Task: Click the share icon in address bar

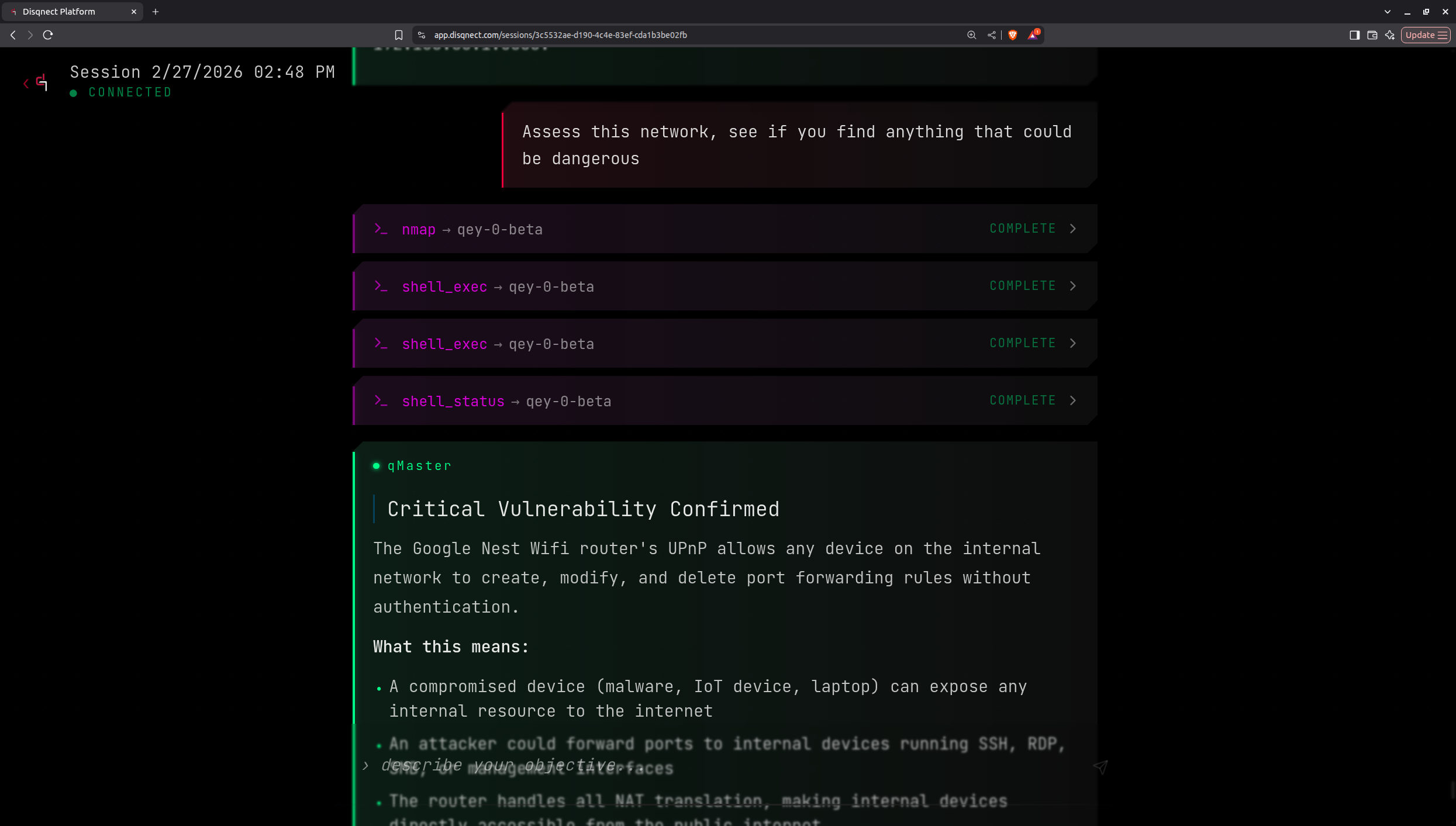Action: click(x=992, y=35)
